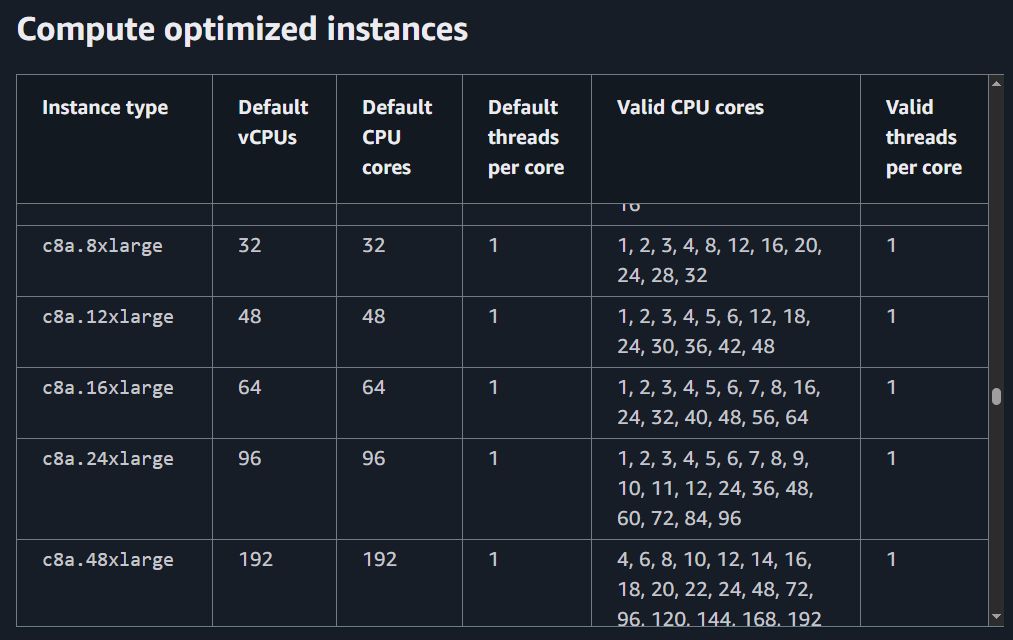This screenshot has width=1013, height=640.
Task: Click the Default threads per core header
Action: [525, 137]
